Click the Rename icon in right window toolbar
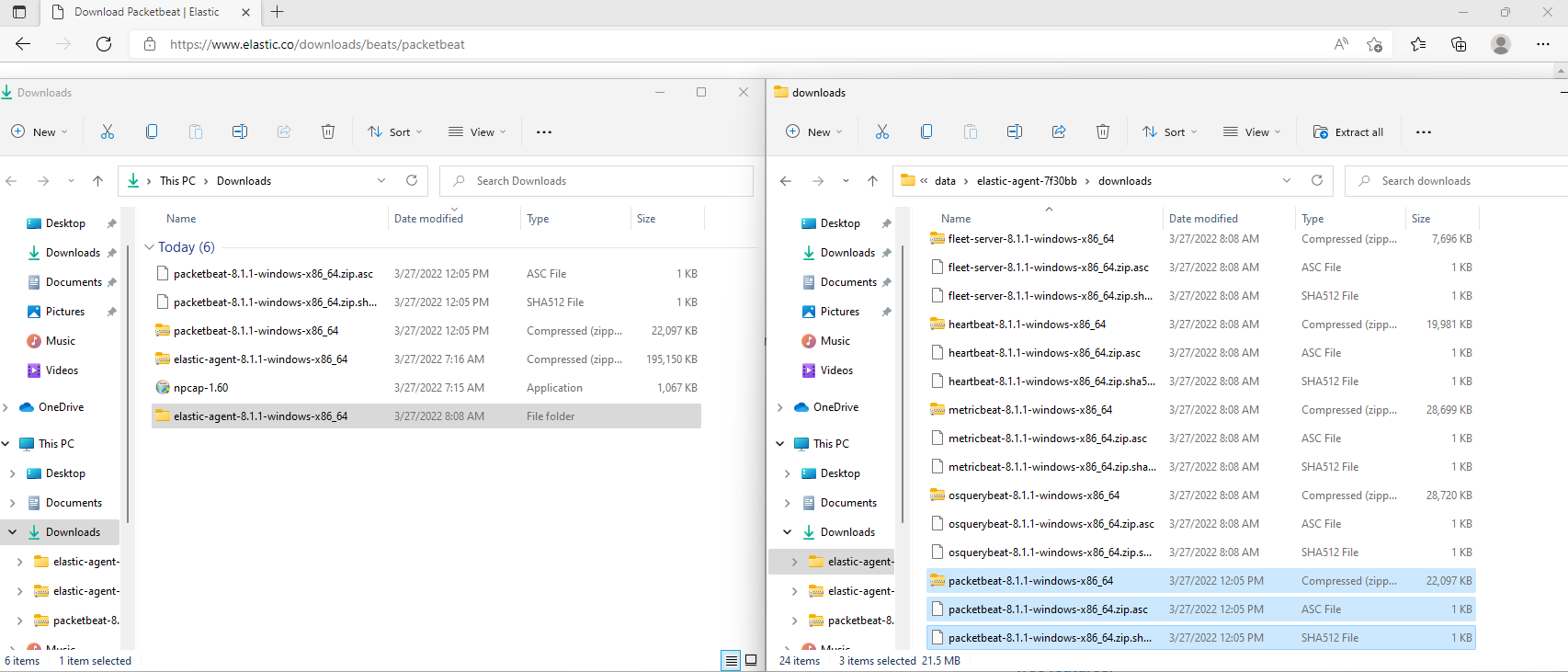The width and height of the screenshot is (1568, 672). (x=1015, y=132)
